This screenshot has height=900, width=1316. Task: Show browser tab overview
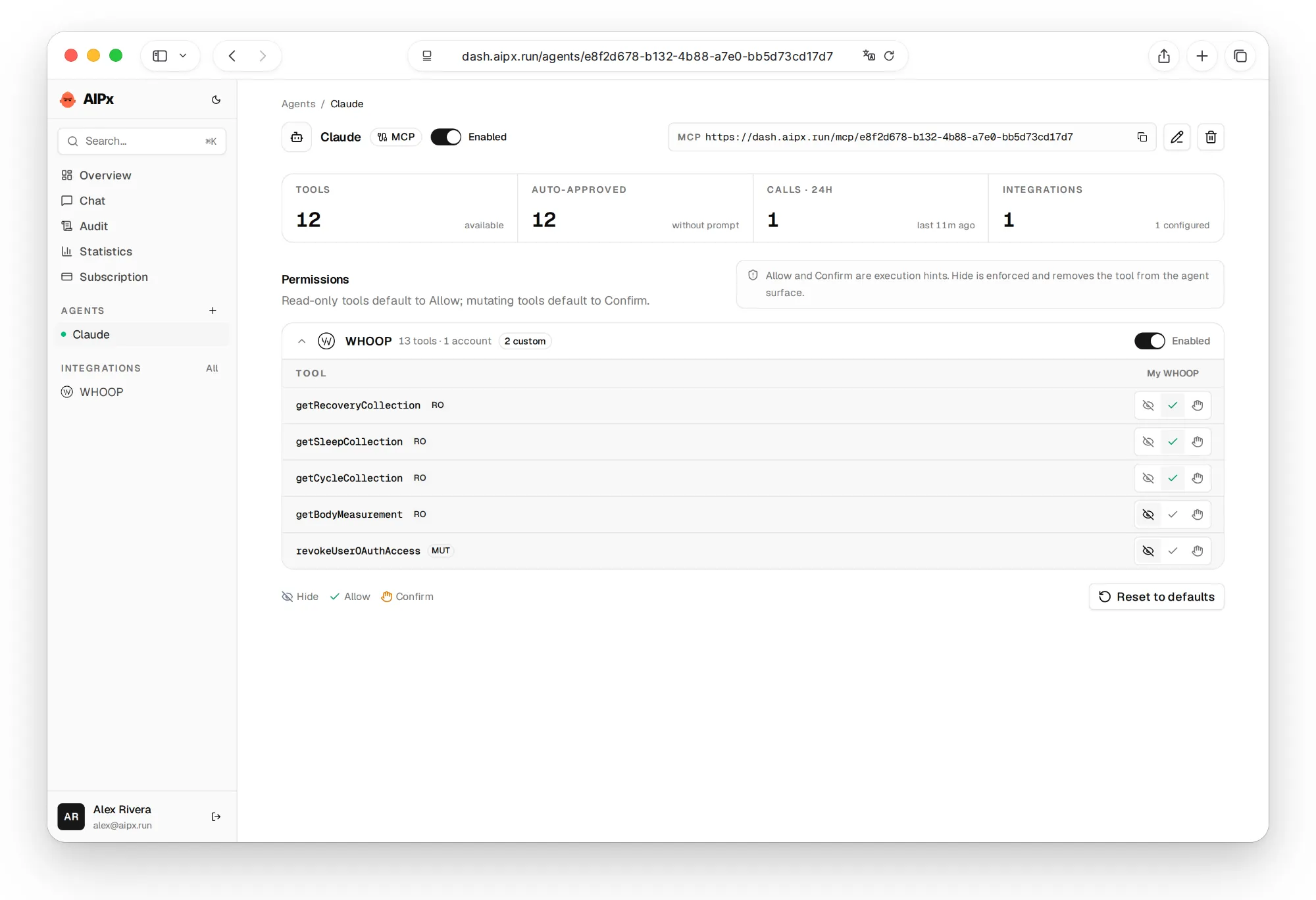[x=1240, y=56]
